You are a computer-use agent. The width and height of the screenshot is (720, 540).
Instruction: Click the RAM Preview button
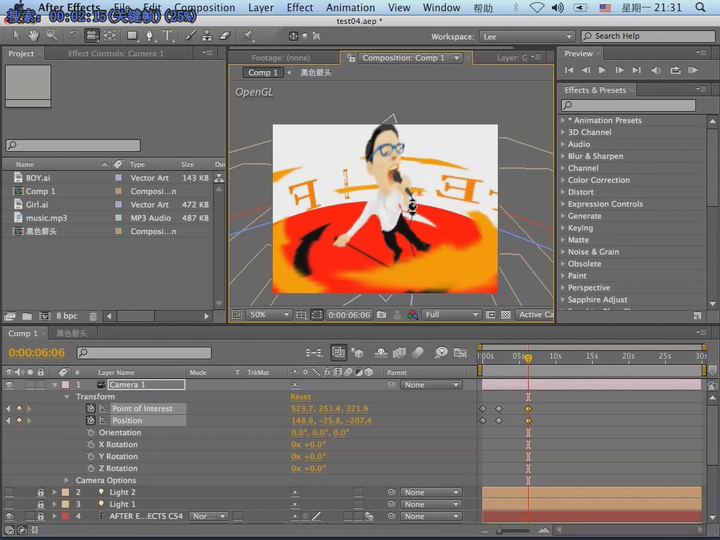693,70
